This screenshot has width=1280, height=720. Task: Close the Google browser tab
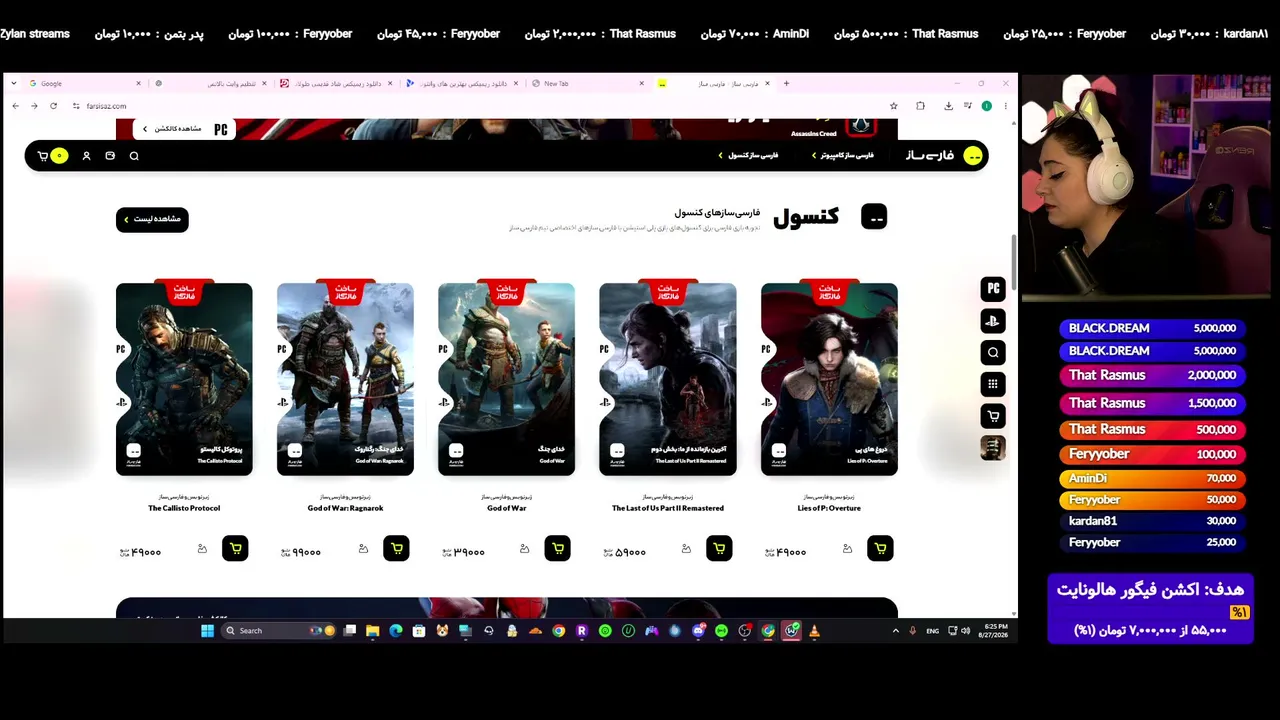point(138,84)
